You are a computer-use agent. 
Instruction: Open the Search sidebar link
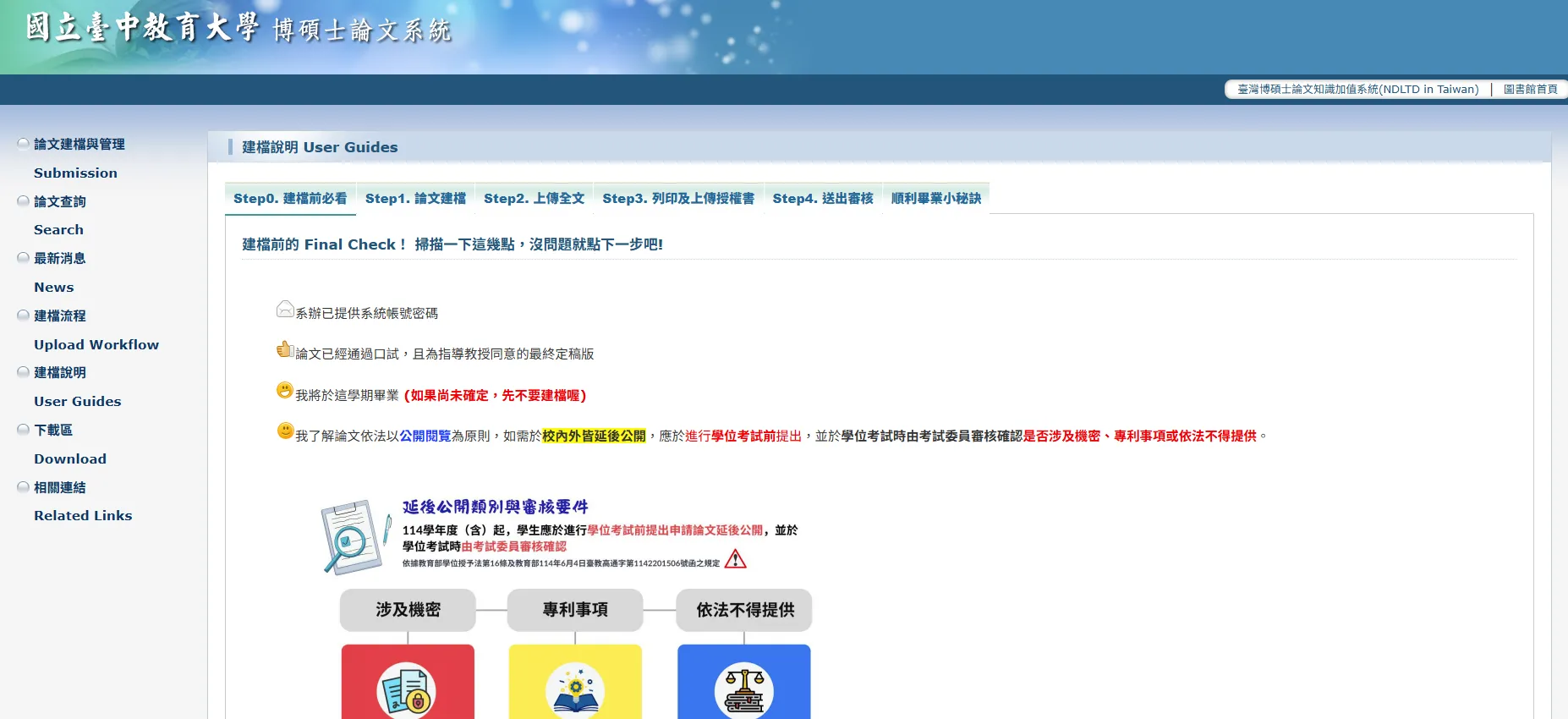click(58, 230)
